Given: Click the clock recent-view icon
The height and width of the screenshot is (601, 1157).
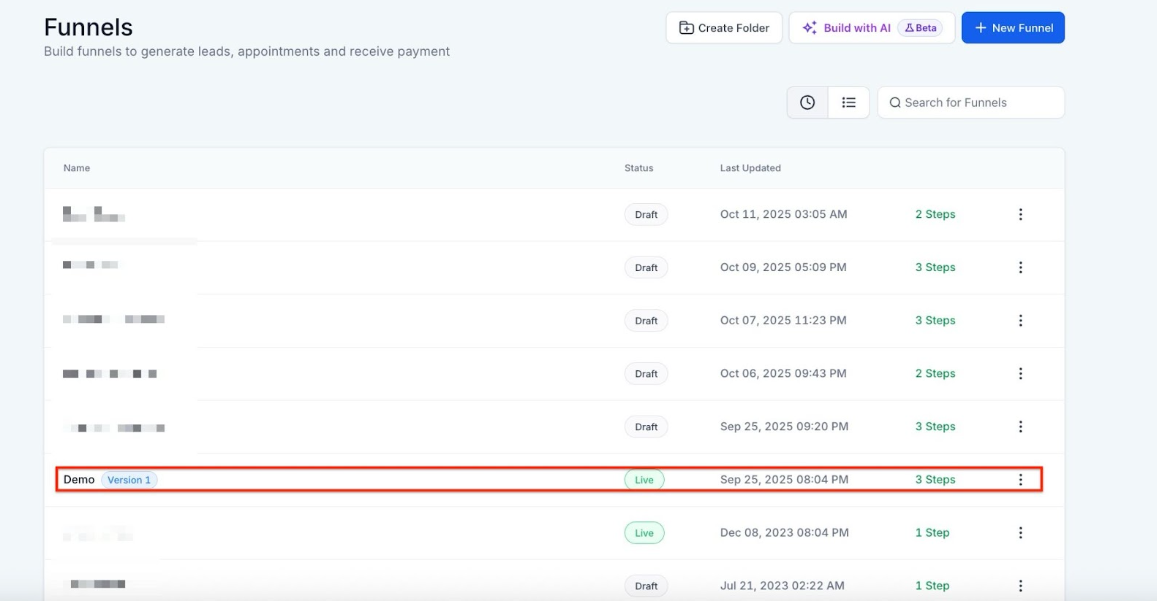Looking at the screenshot, I should (807, 102).
